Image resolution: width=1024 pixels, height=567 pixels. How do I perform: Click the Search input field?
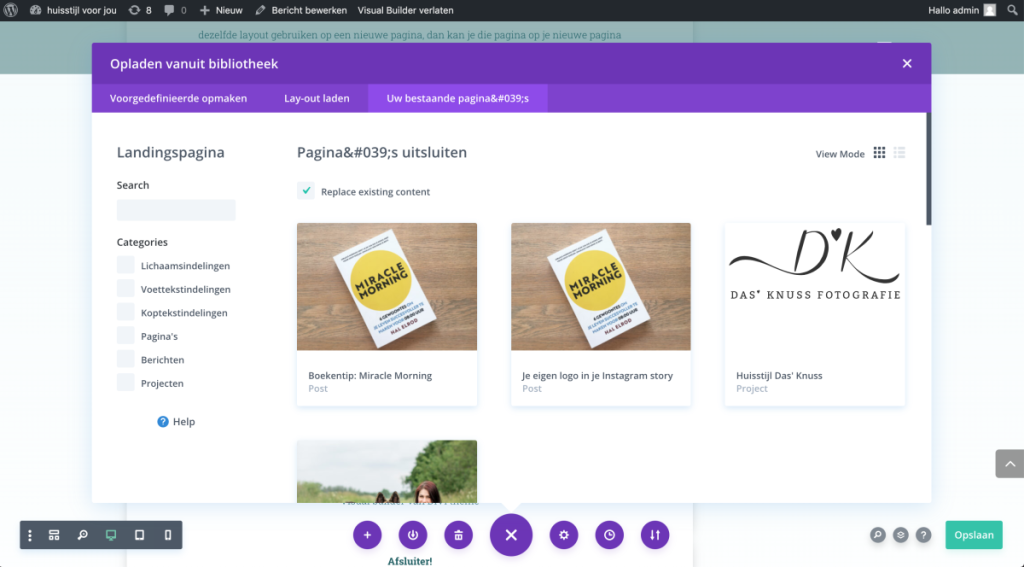click(176, 210)
